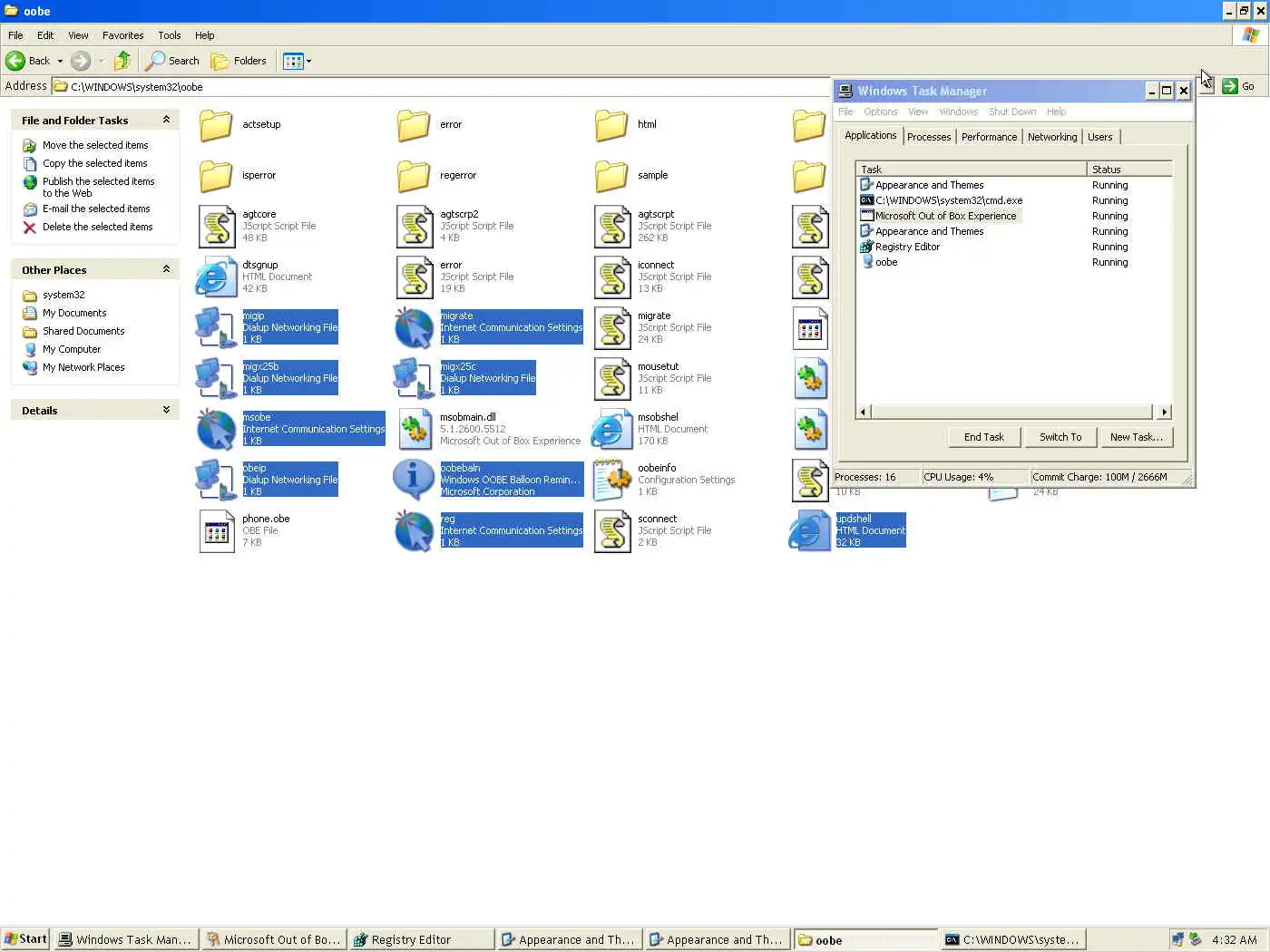Select the agtcore JScript file icon
Screen dimensions: 1270x952
217,227
